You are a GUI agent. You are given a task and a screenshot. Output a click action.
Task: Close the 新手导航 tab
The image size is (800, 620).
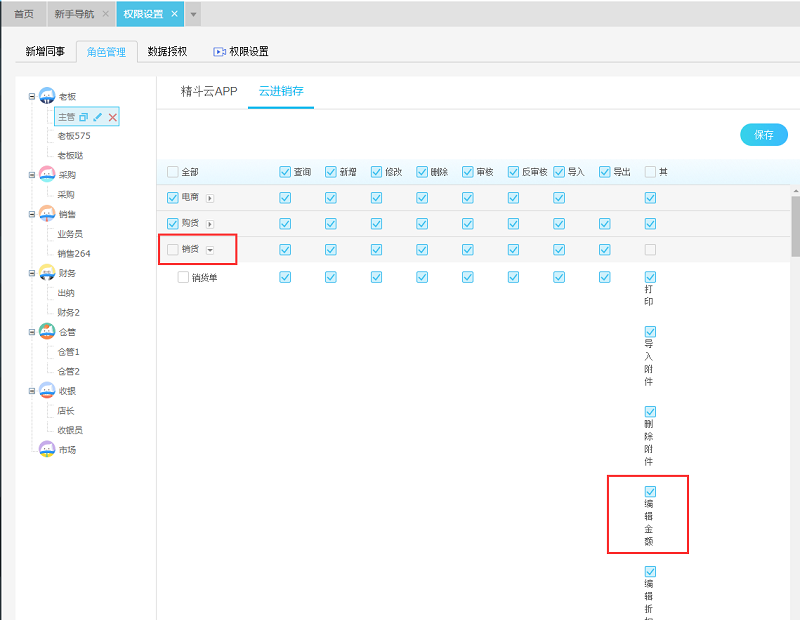[x=105, y=14]
